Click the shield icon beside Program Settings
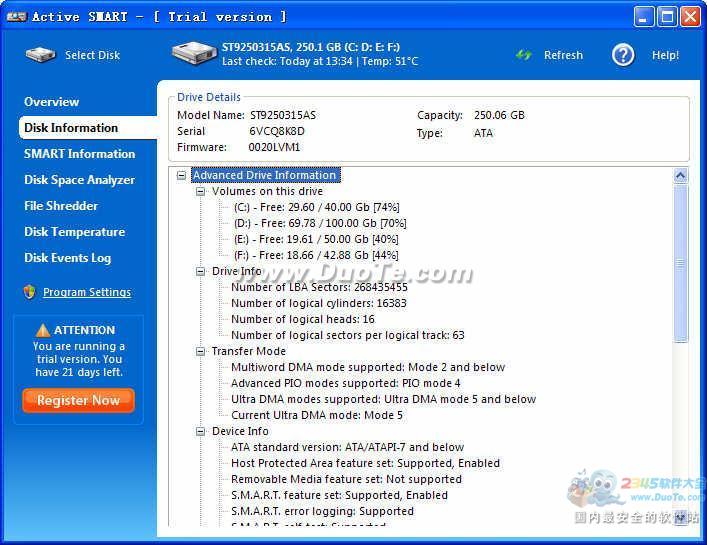Viewport: 707px width, 545px height. coord(30,292)
